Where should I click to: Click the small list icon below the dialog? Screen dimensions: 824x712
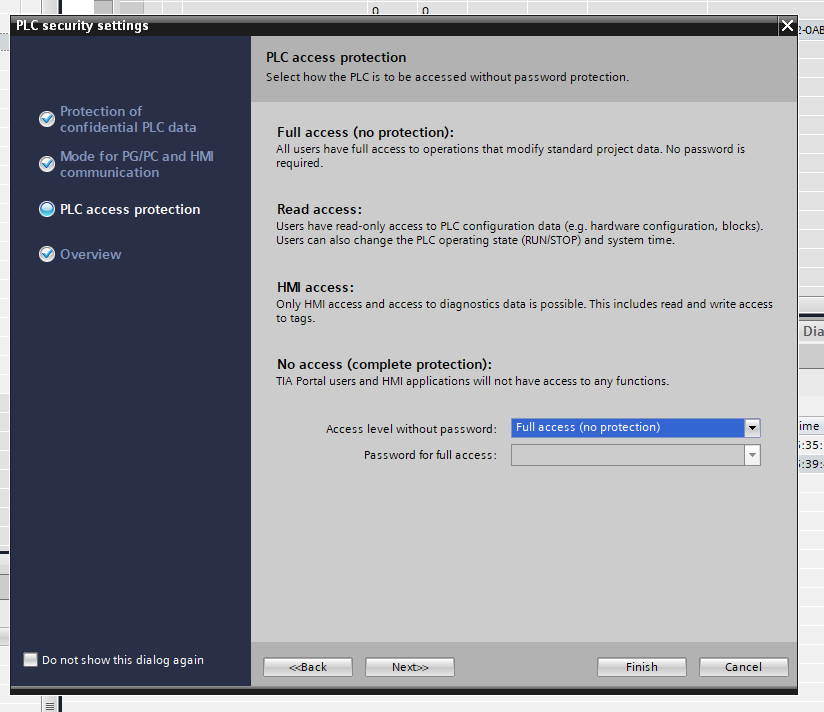coord(49,704)
